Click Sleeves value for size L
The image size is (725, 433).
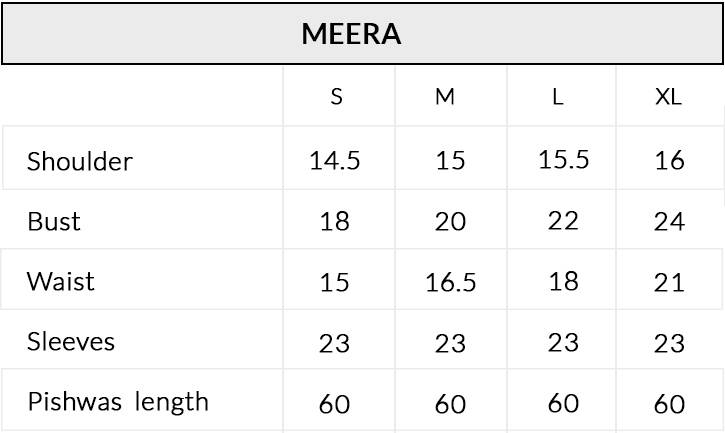click(x=563, y=343)
